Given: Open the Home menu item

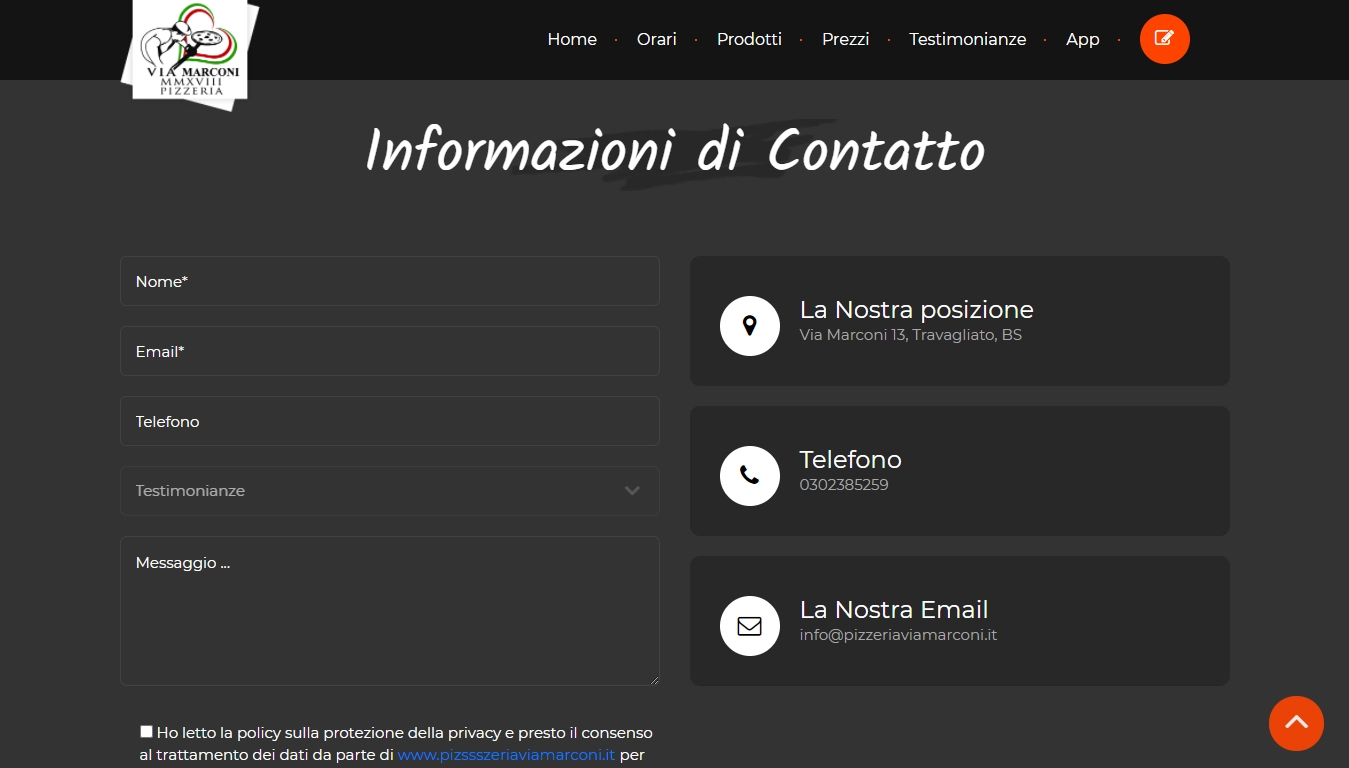Looking at the screenshot, I should point(572,39).
